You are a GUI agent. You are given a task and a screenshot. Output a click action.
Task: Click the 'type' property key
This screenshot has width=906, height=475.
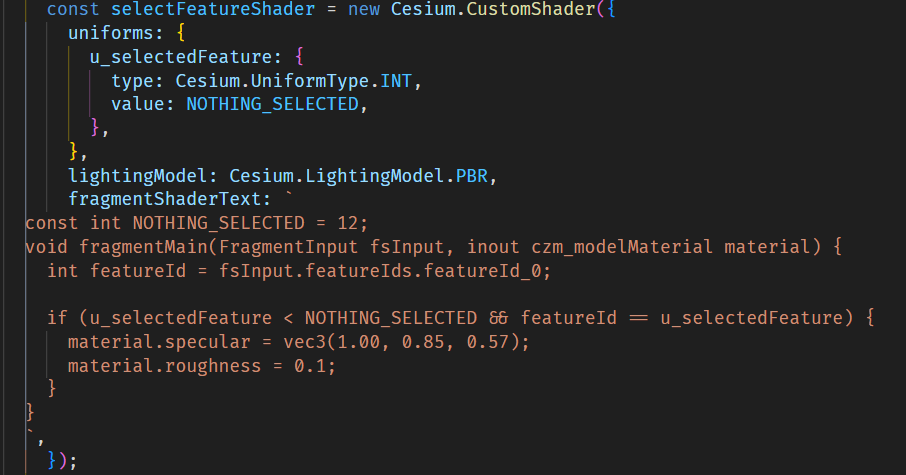pos(132,81)
